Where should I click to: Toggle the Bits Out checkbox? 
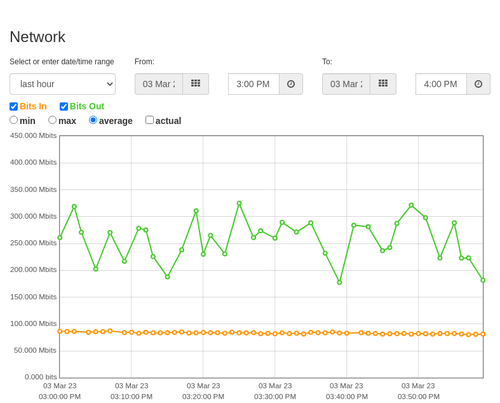click(x=64, y=106)
